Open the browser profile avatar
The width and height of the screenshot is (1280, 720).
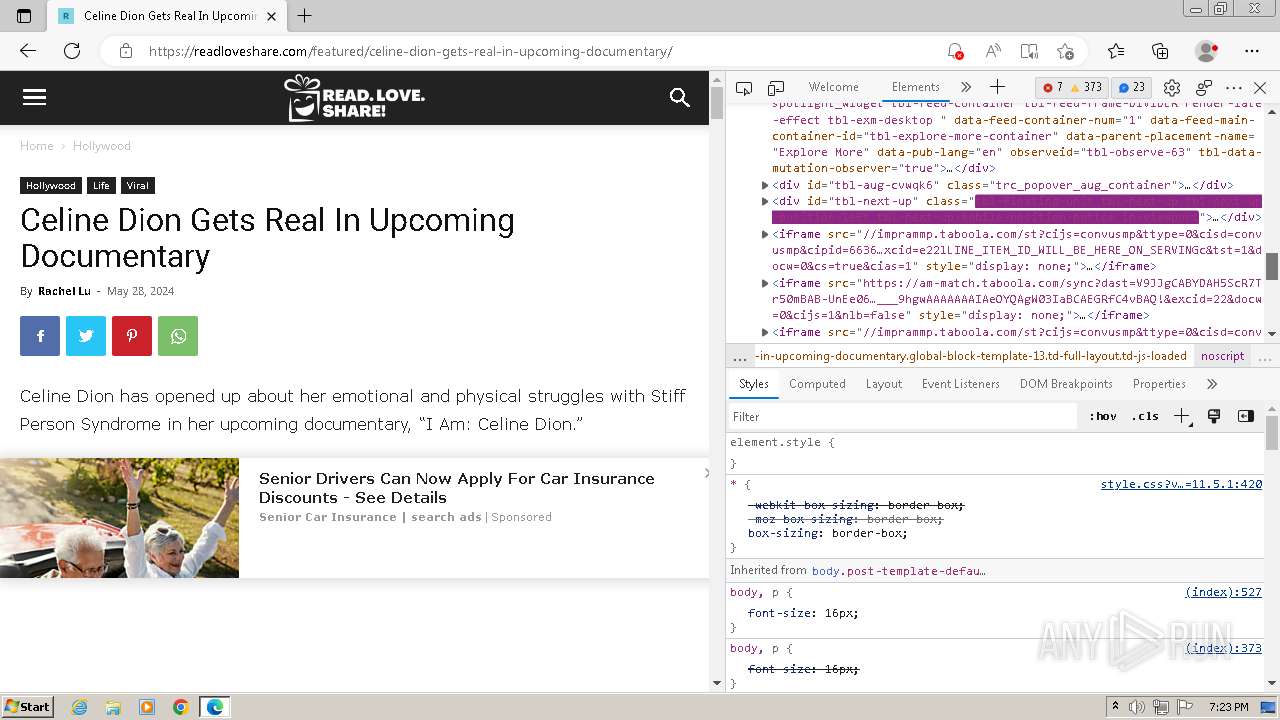click(x=1207, y=51)
